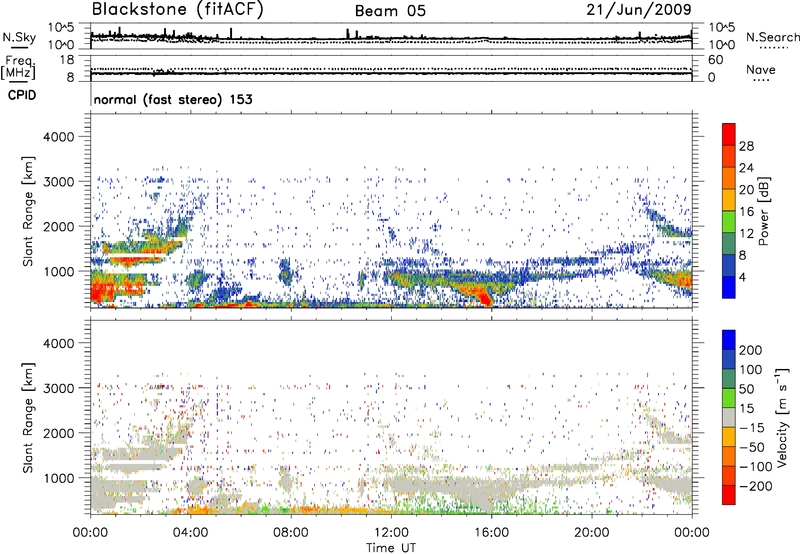Click the solid line sample under N.Sky legend
800x554 pixels.
[x=19, y=47]
